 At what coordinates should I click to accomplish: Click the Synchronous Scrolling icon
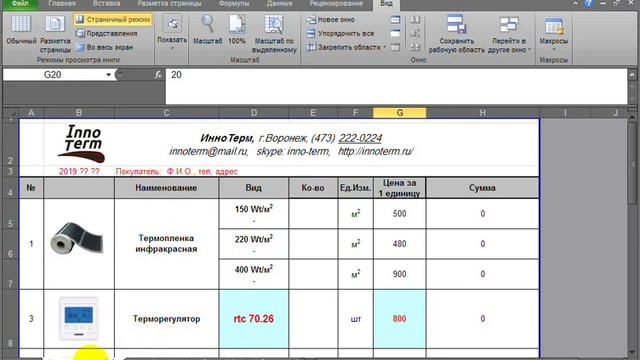click(415, 33)
